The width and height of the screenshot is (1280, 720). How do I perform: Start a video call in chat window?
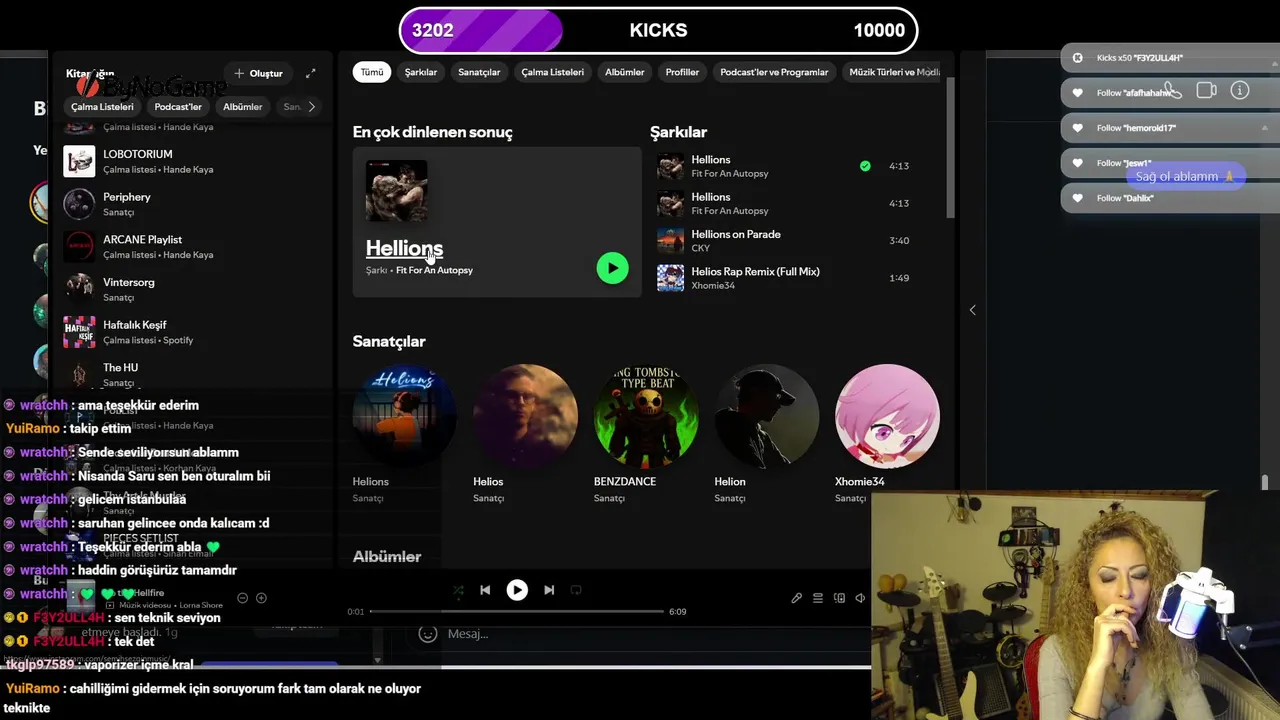(1206, 90)
